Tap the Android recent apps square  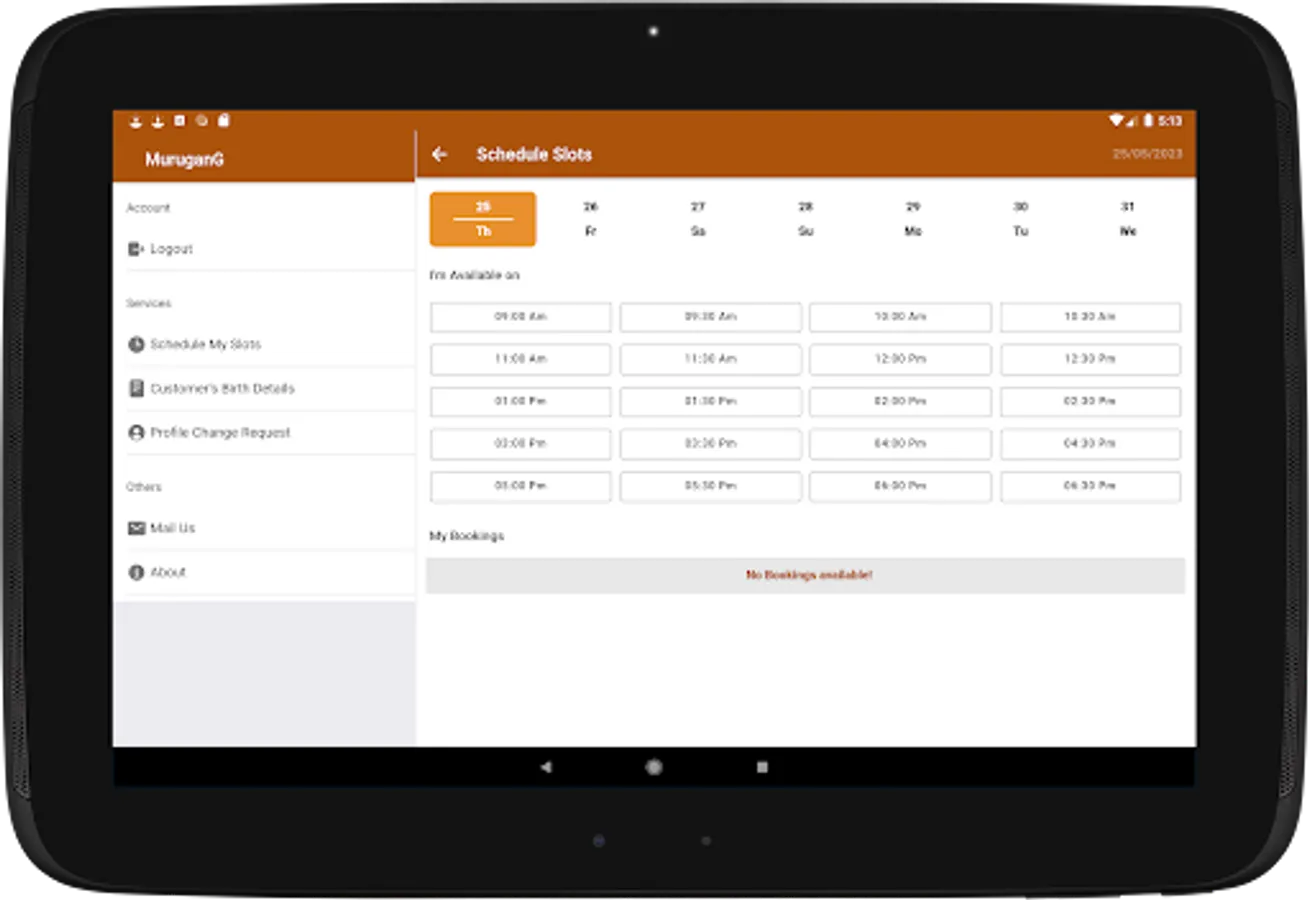762,767
